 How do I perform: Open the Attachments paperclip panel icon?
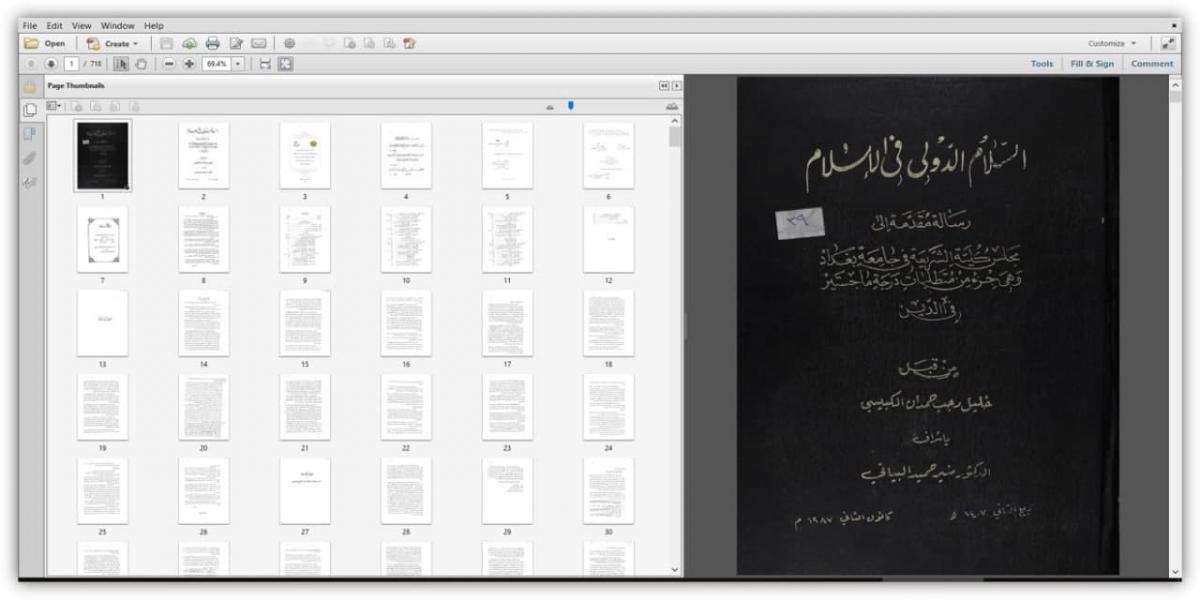click(29, 158)
